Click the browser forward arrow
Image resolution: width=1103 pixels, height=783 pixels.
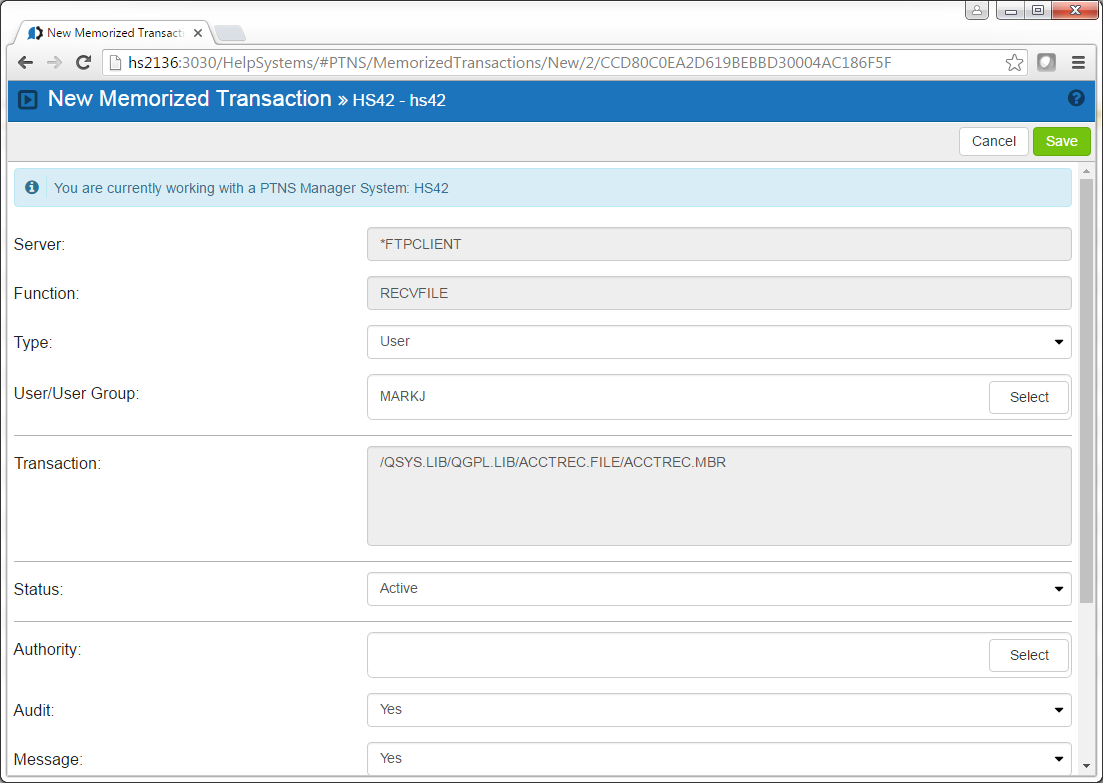55,62
